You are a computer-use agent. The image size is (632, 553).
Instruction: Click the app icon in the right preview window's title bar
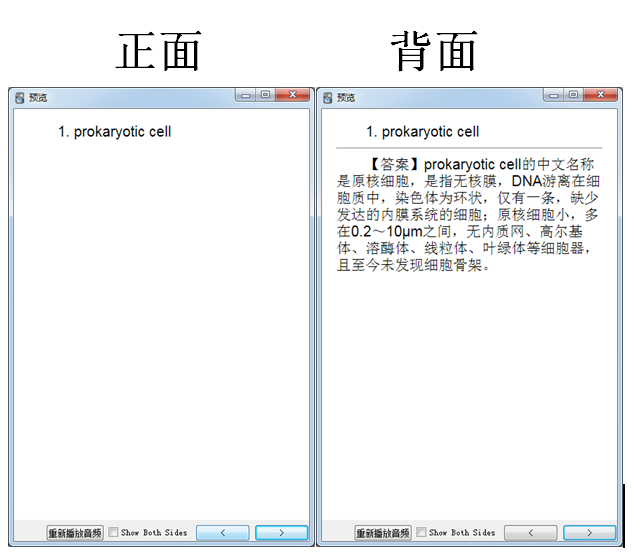(327, 98)
